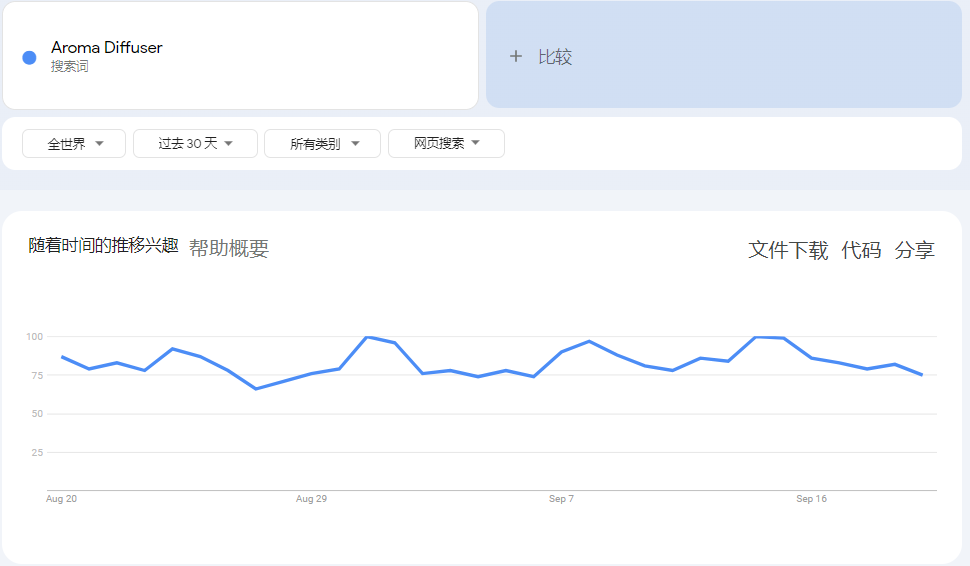Image resolution: width=970 pixels, height=566 pixels.
Task: Click the 100 value on the y-axis
Action: point(35,337)
